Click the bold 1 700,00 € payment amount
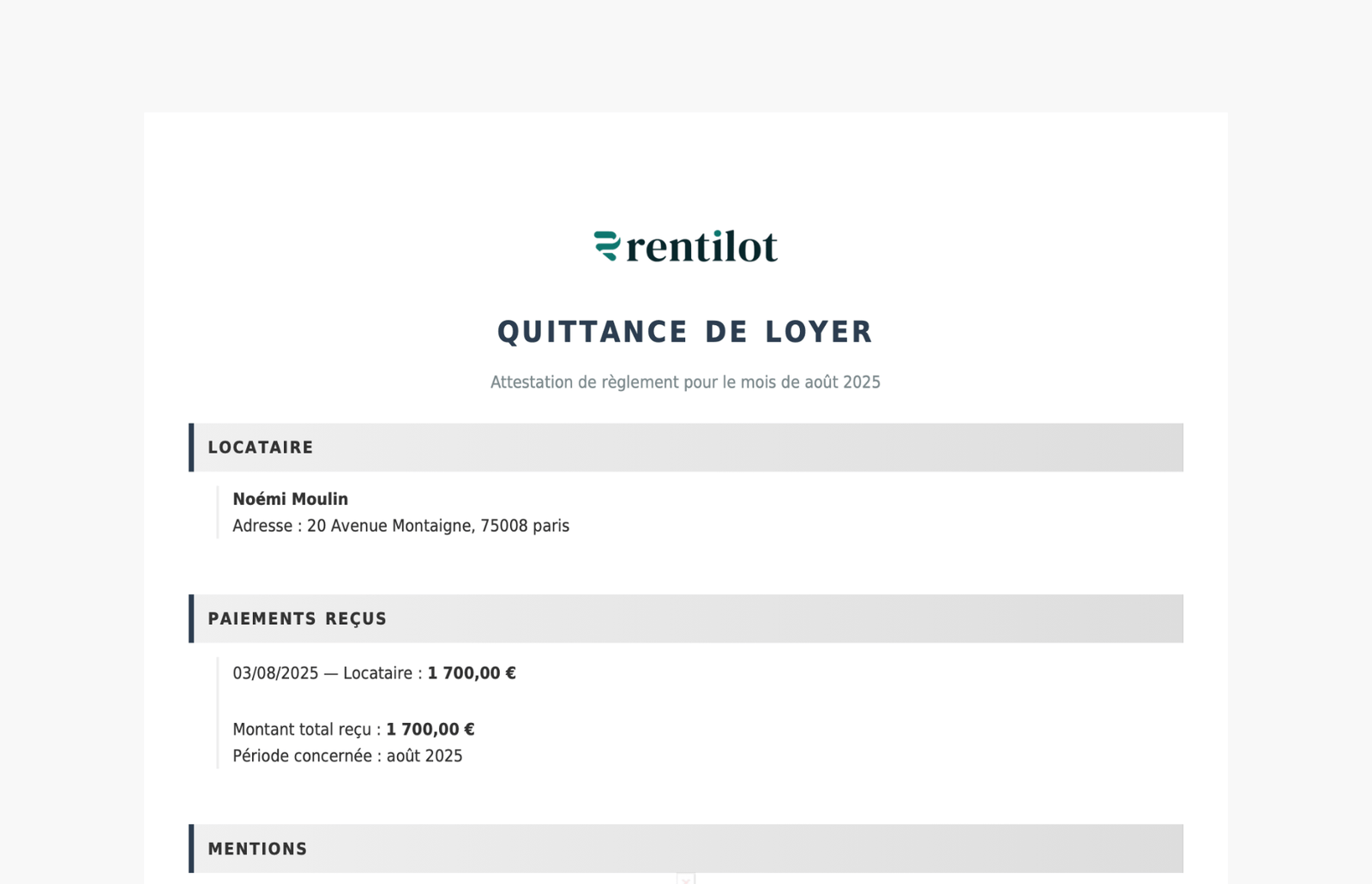The width and height of the screenshot is (1372, 884). coord(472,673)
